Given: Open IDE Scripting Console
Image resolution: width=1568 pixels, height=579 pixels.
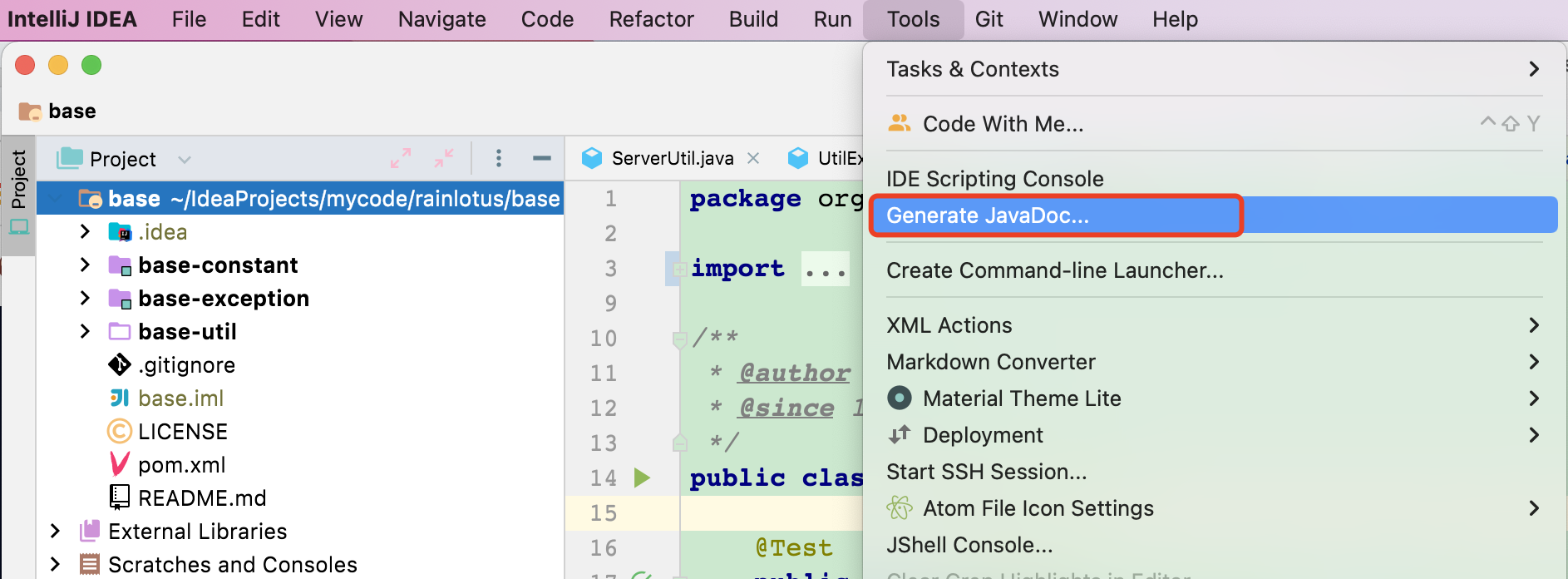Looking at the screenshot, I should (1214, 179).
